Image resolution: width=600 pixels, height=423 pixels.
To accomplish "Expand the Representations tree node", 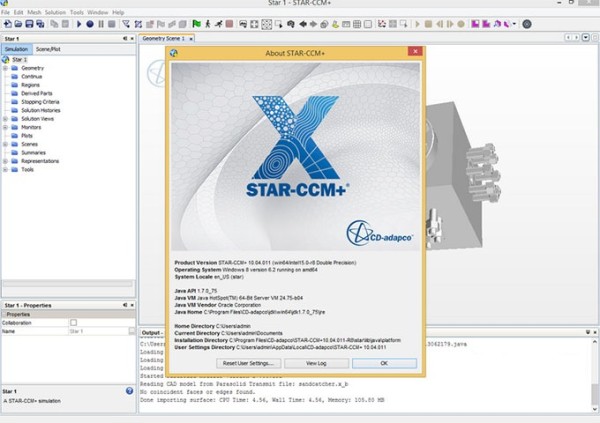I will coord(5,161).
